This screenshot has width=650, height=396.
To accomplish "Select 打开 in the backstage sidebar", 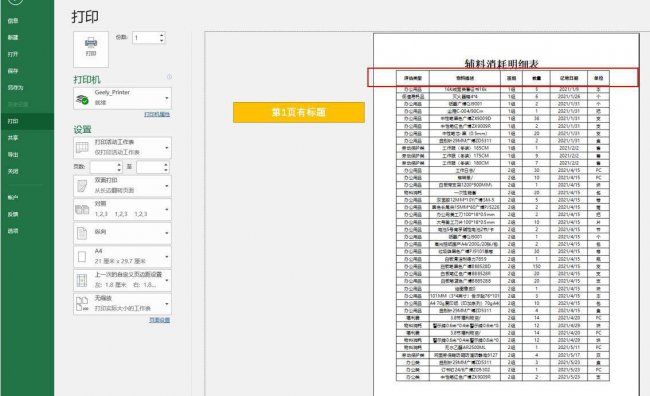I will click(13, 54).
